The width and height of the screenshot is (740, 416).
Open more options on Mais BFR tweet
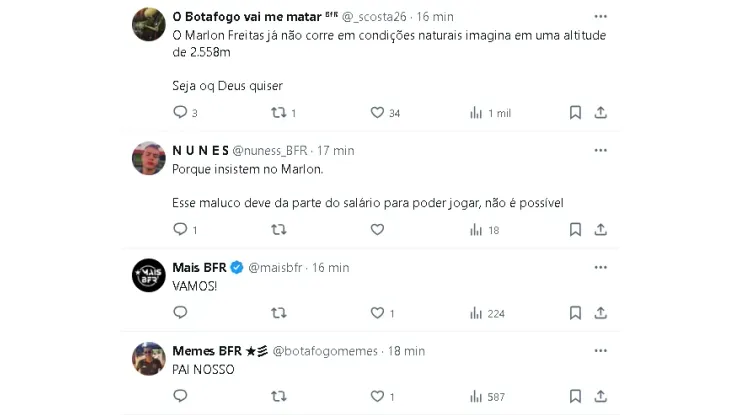[x=600, y=267]
